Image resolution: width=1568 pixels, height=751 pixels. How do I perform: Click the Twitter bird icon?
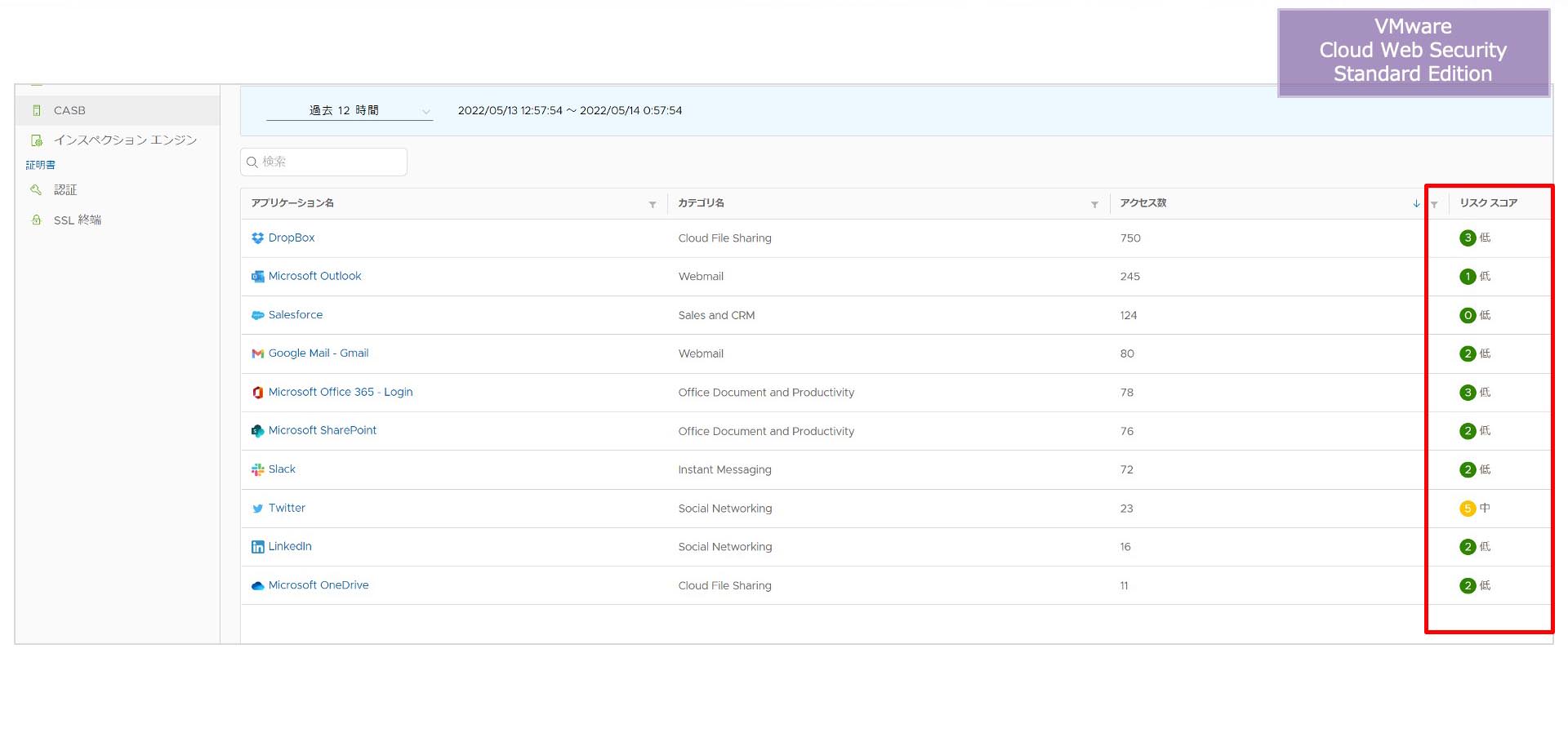[x=257, y=508]
